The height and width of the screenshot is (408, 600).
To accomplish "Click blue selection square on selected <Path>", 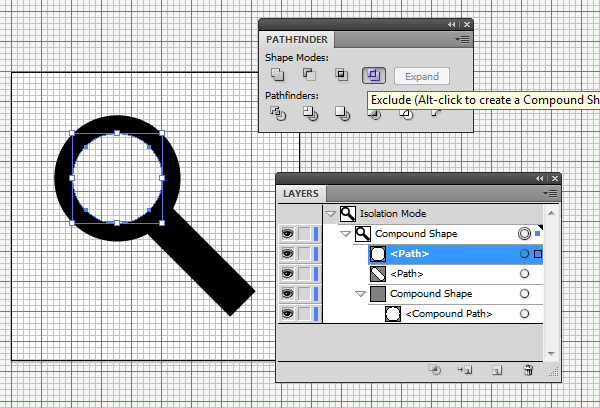I will coord(538,254).
